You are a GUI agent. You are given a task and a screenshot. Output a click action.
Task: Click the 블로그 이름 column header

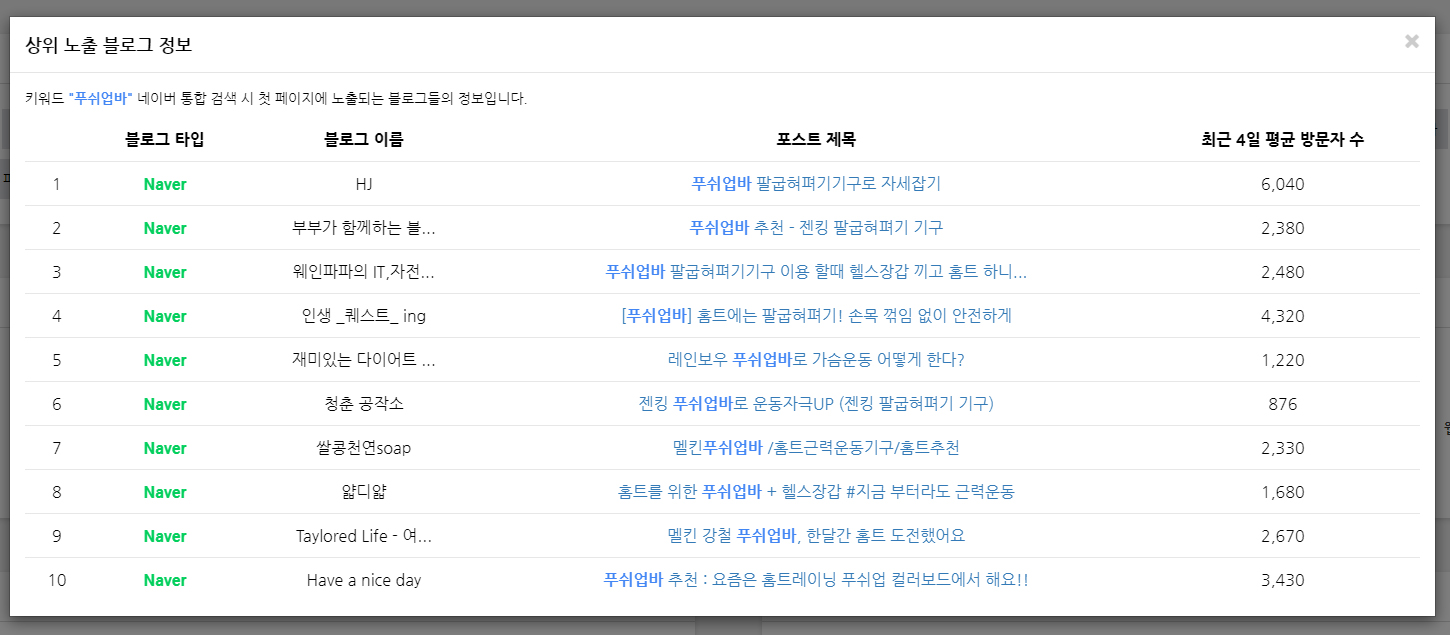364,139
